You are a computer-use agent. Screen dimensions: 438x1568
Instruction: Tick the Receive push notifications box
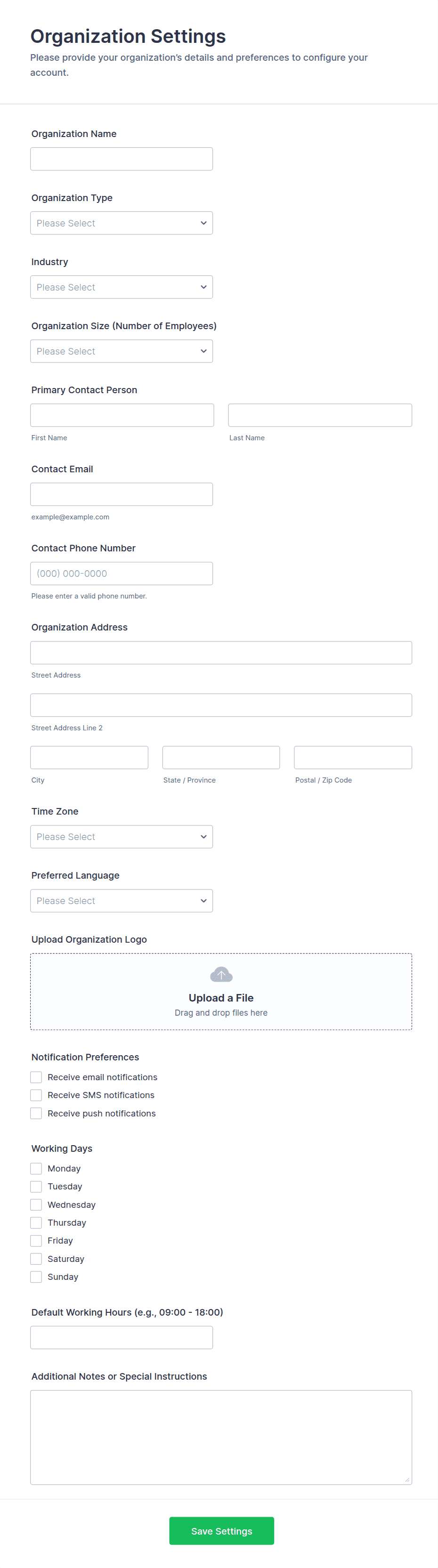(37, 1113)
